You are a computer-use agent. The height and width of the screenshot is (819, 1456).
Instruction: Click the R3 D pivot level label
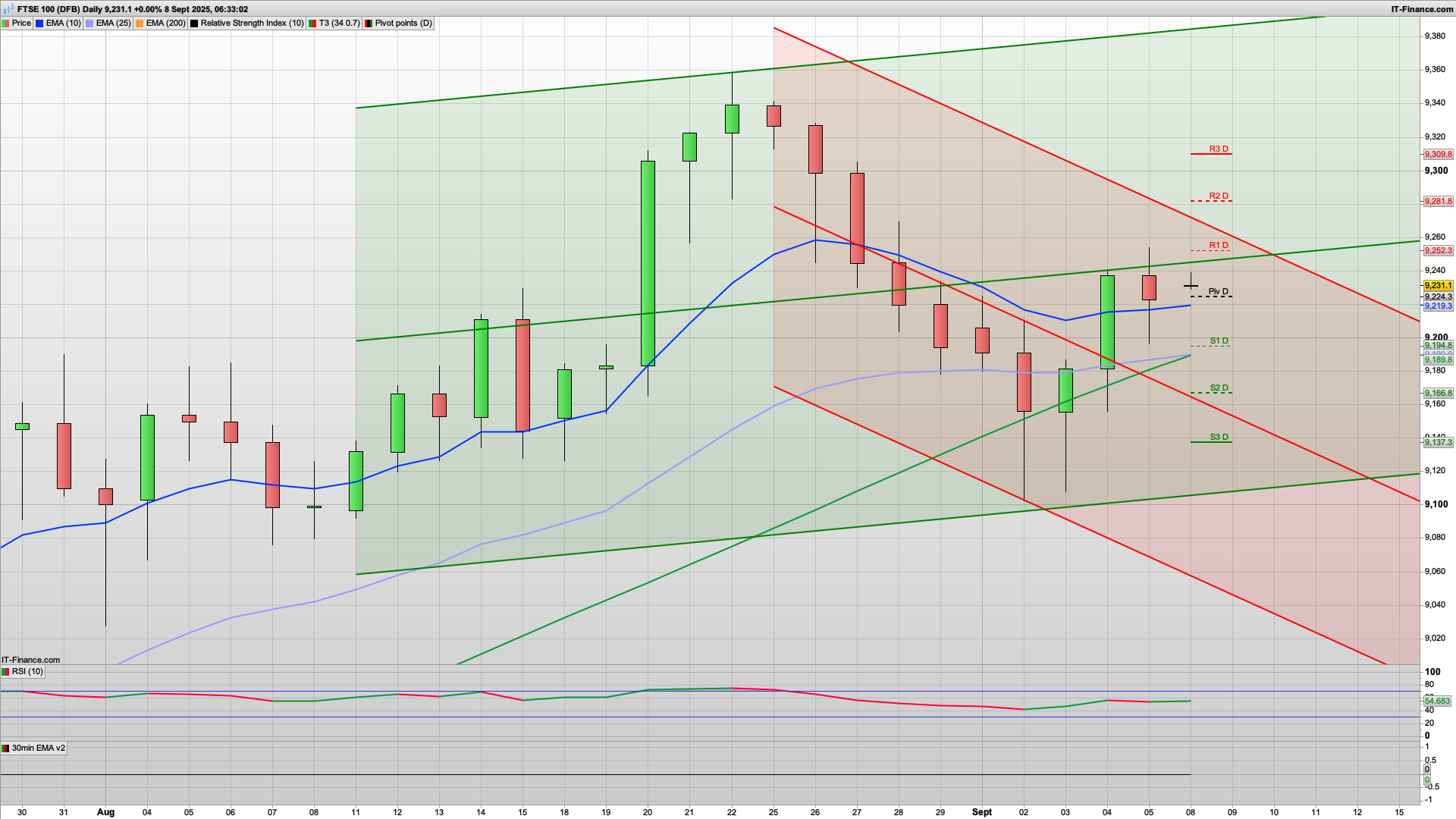(x=1219, y=149)
